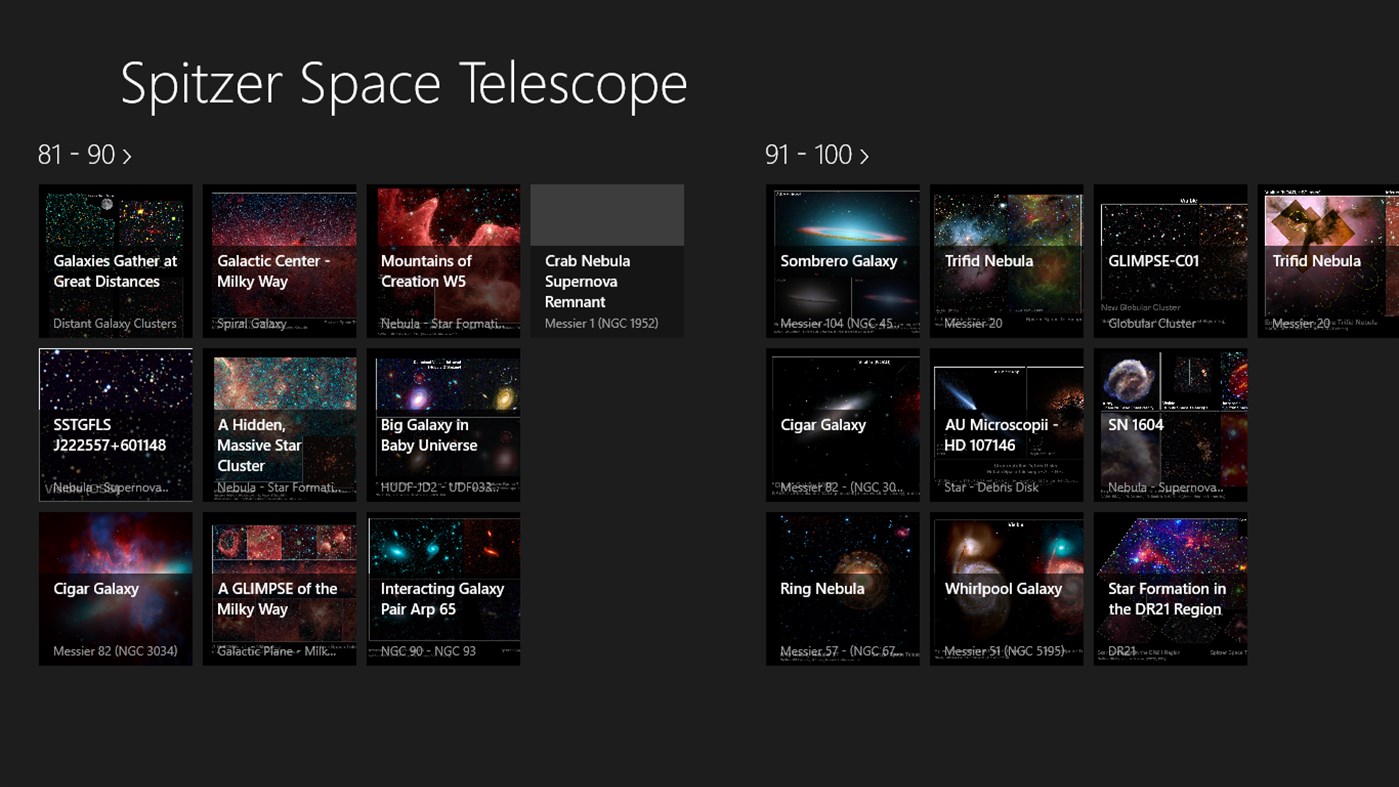Open the 91 - 100 group link

tap(864, 155)
